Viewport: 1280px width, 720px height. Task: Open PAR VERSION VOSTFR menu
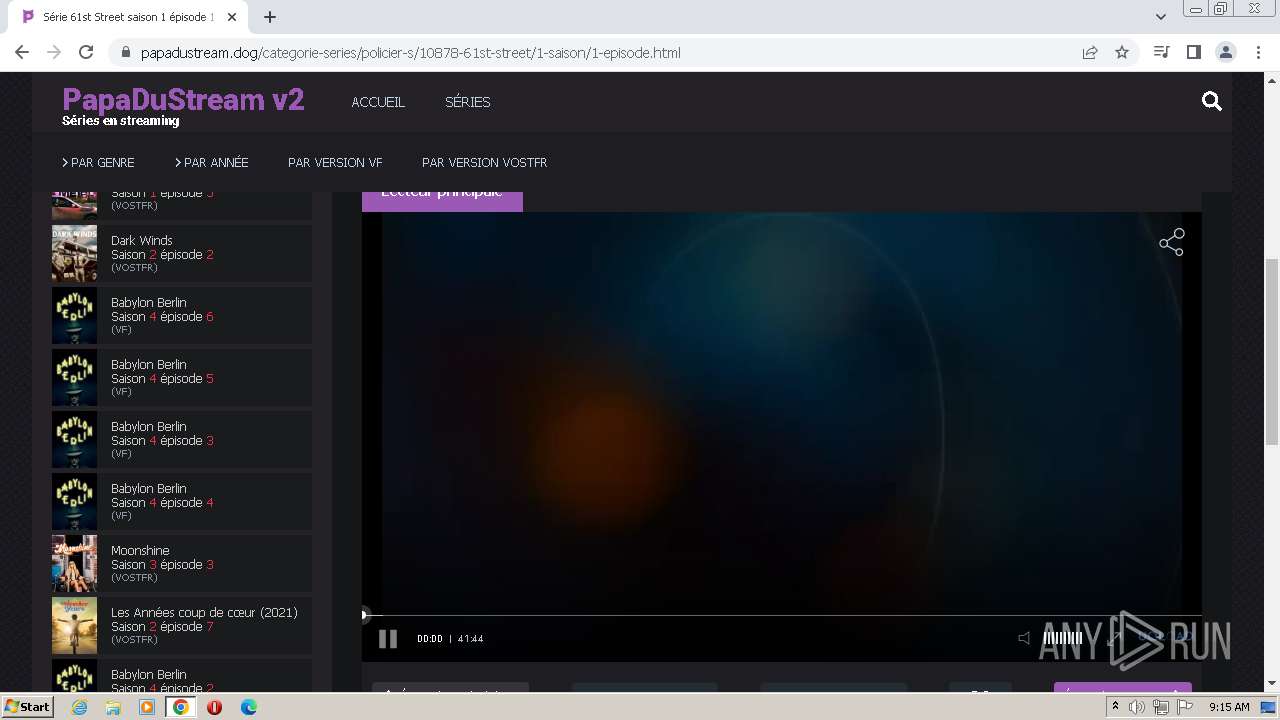[x=484, y=162]
